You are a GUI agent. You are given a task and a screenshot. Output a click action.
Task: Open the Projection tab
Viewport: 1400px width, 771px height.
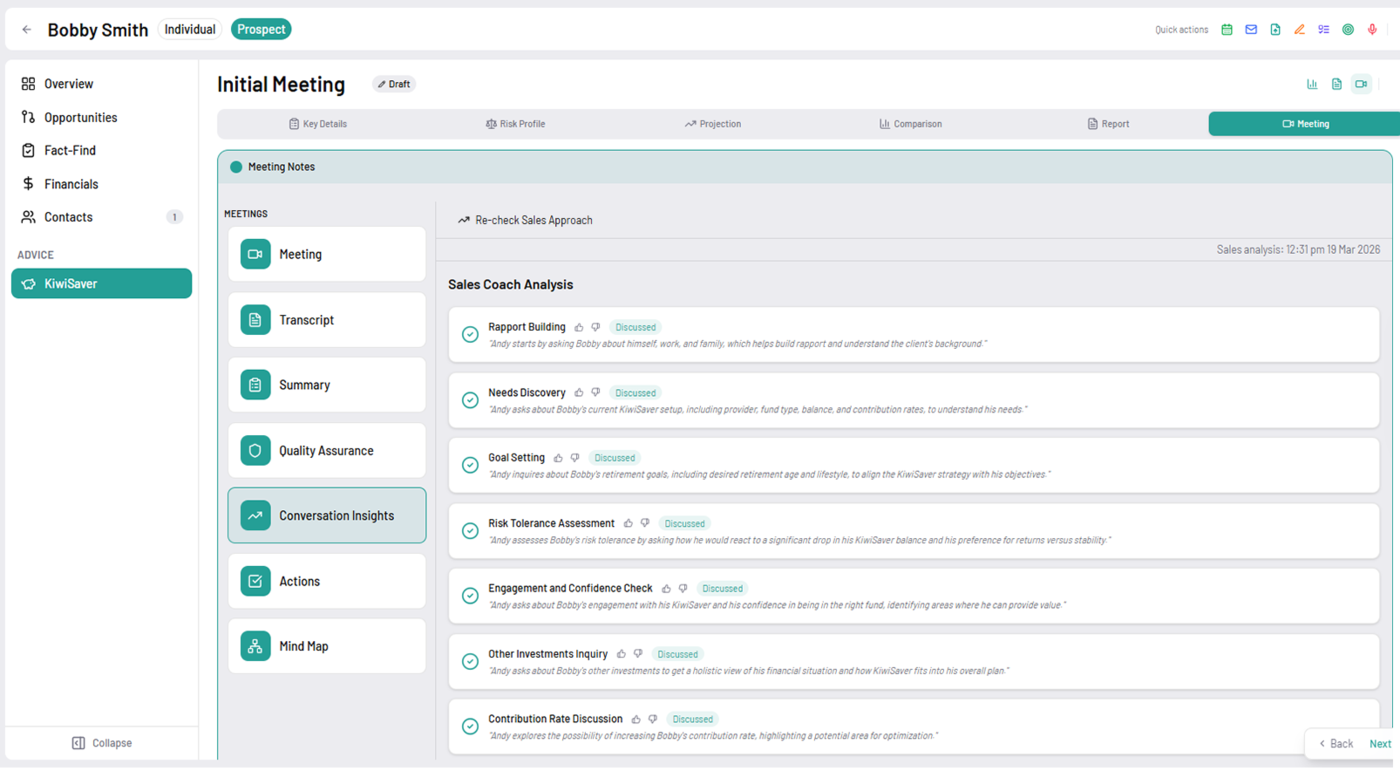[x=714, y=123]
